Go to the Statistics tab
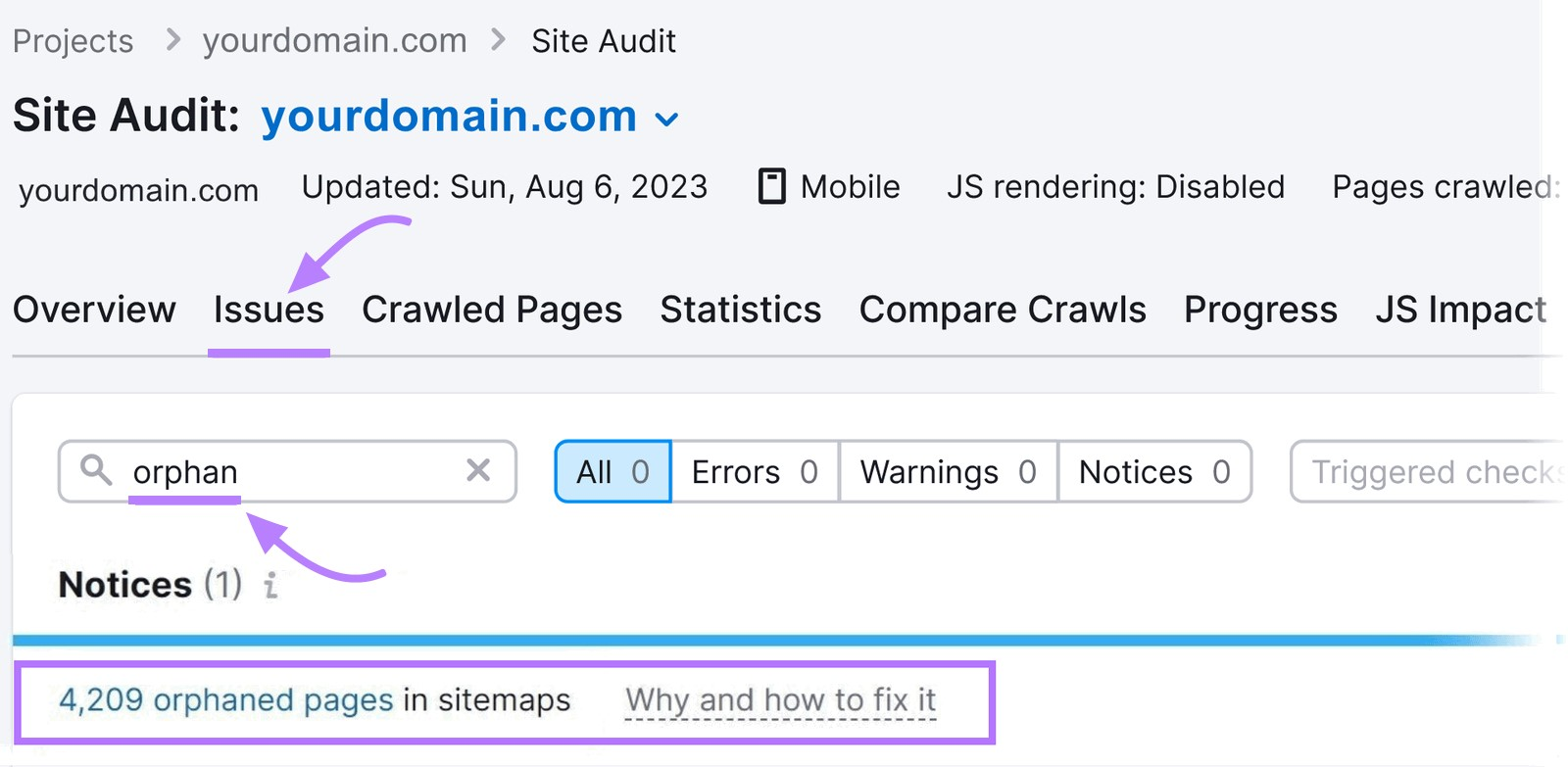The image size is (1568, 767). [x=741, y=310]
